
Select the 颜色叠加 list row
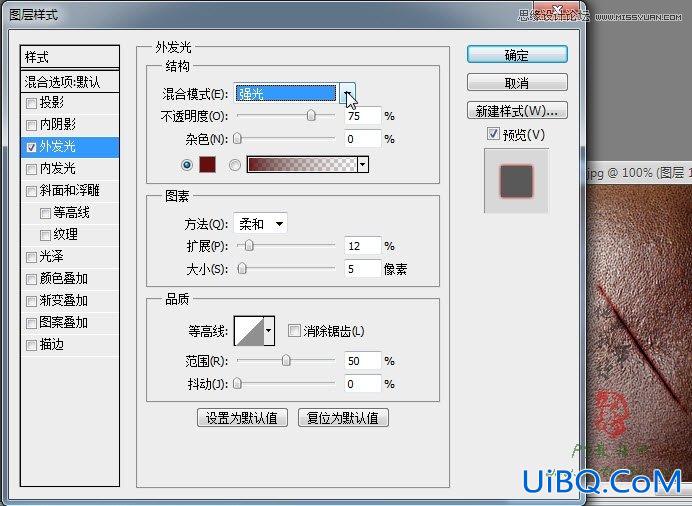70,279
